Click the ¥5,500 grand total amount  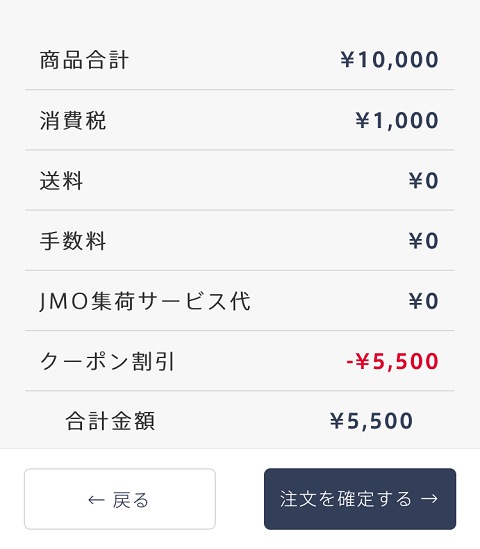coord(371,421)
